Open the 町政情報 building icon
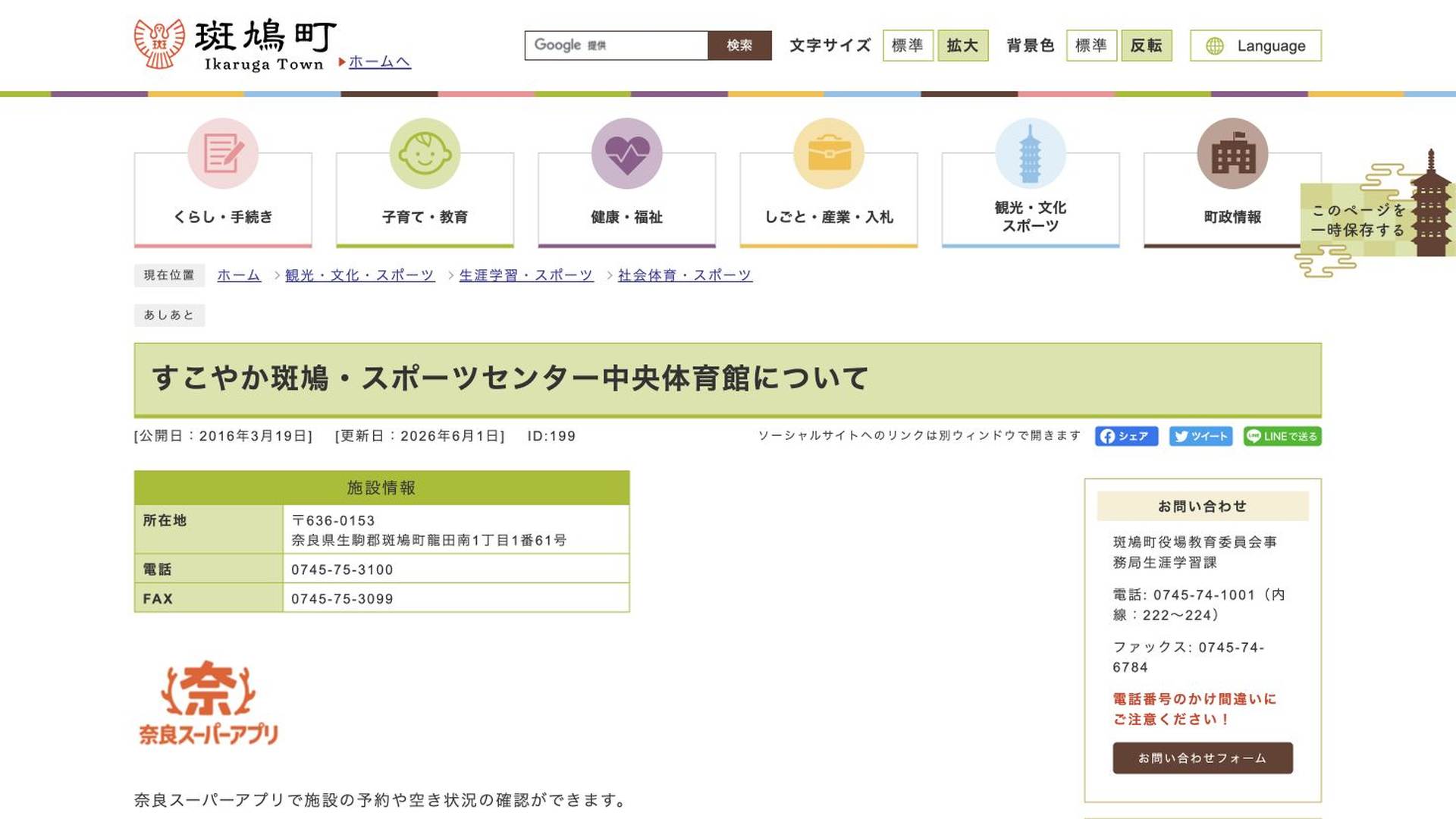Viewport: 1456px width, 819px height. pos(1232,153)
